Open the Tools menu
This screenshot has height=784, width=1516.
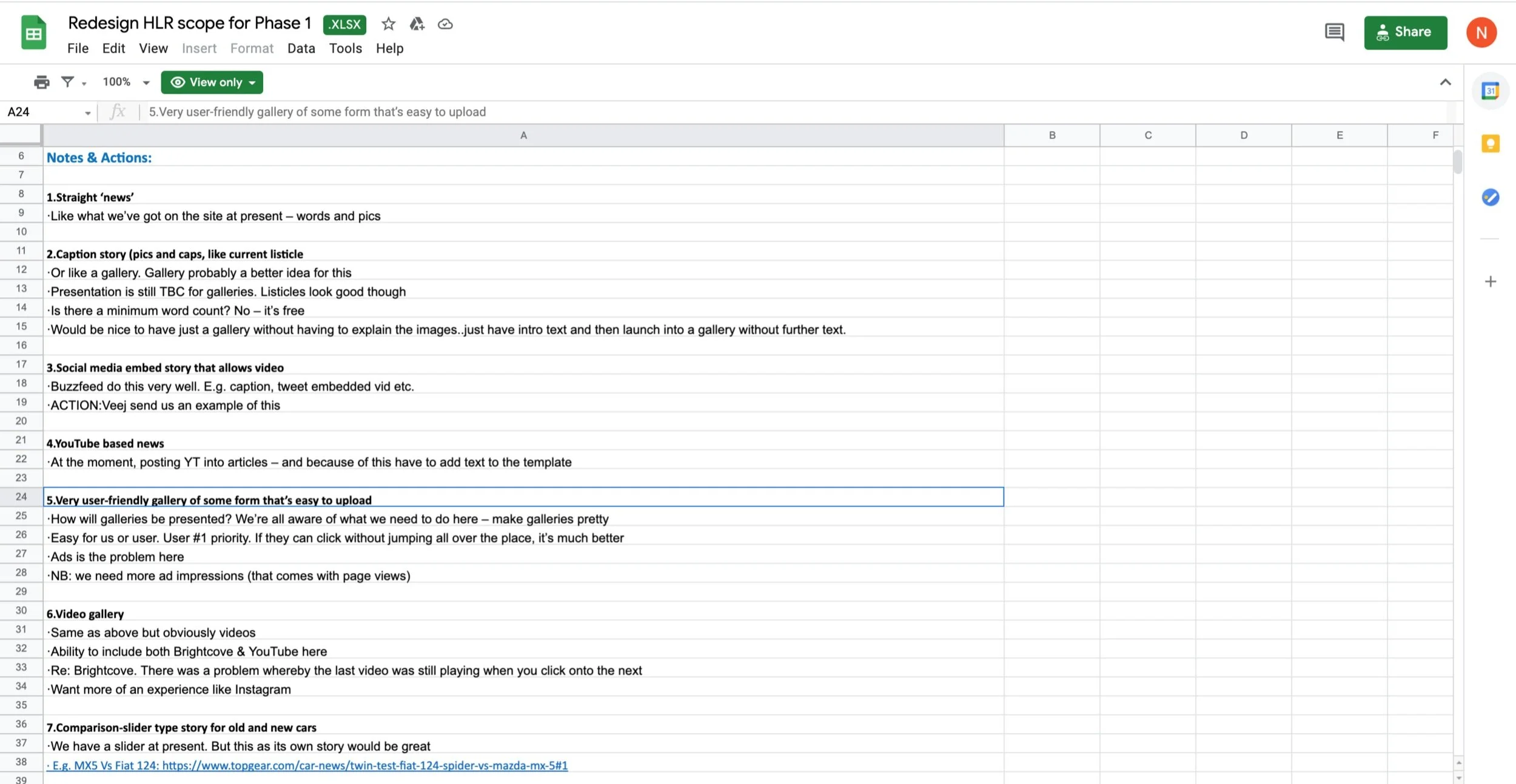pos(345,49)
